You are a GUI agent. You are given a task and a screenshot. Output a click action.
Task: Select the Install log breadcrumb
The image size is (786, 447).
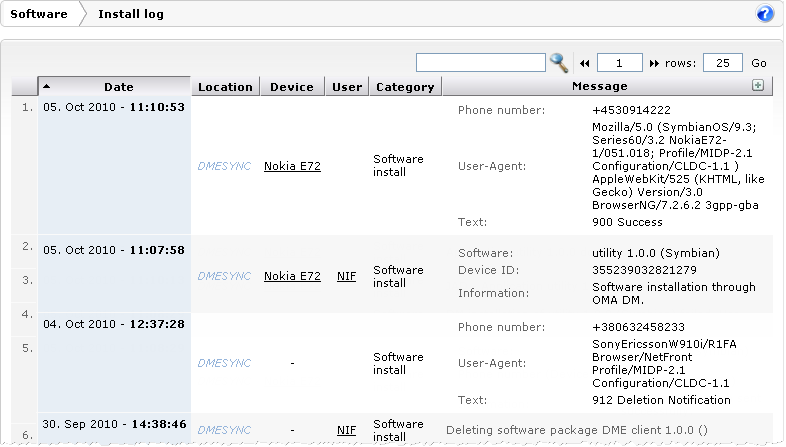(131, 14)
